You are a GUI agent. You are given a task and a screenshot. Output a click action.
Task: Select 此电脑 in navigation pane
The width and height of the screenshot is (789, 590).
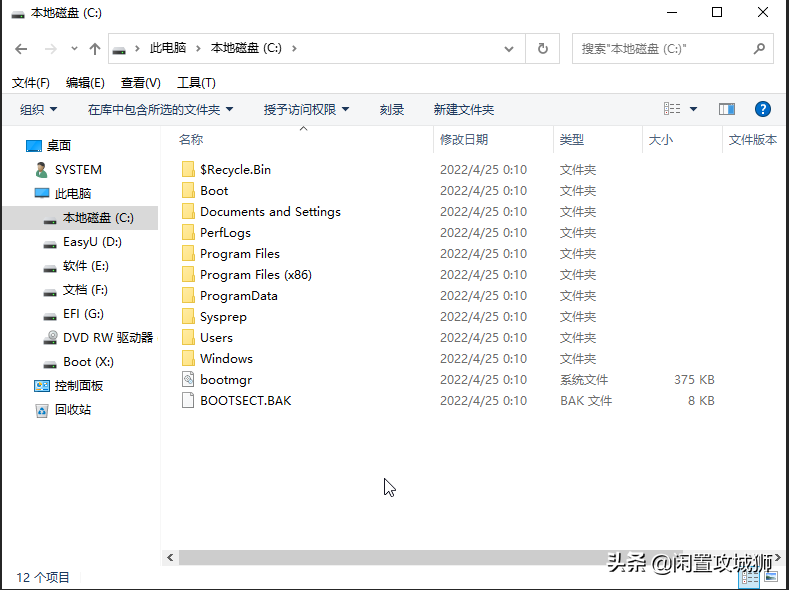click(x=73, y=194)
